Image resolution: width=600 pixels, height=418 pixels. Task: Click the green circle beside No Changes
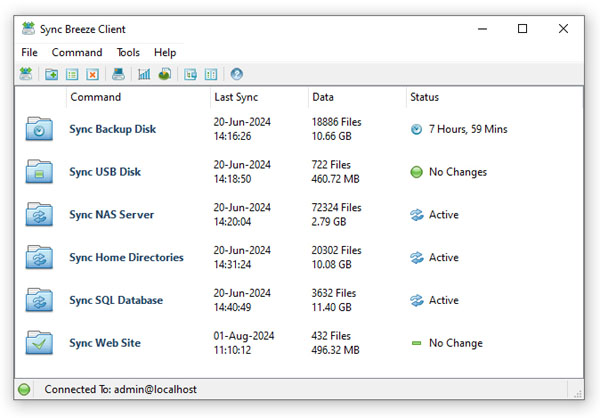[x=416, y=172]
